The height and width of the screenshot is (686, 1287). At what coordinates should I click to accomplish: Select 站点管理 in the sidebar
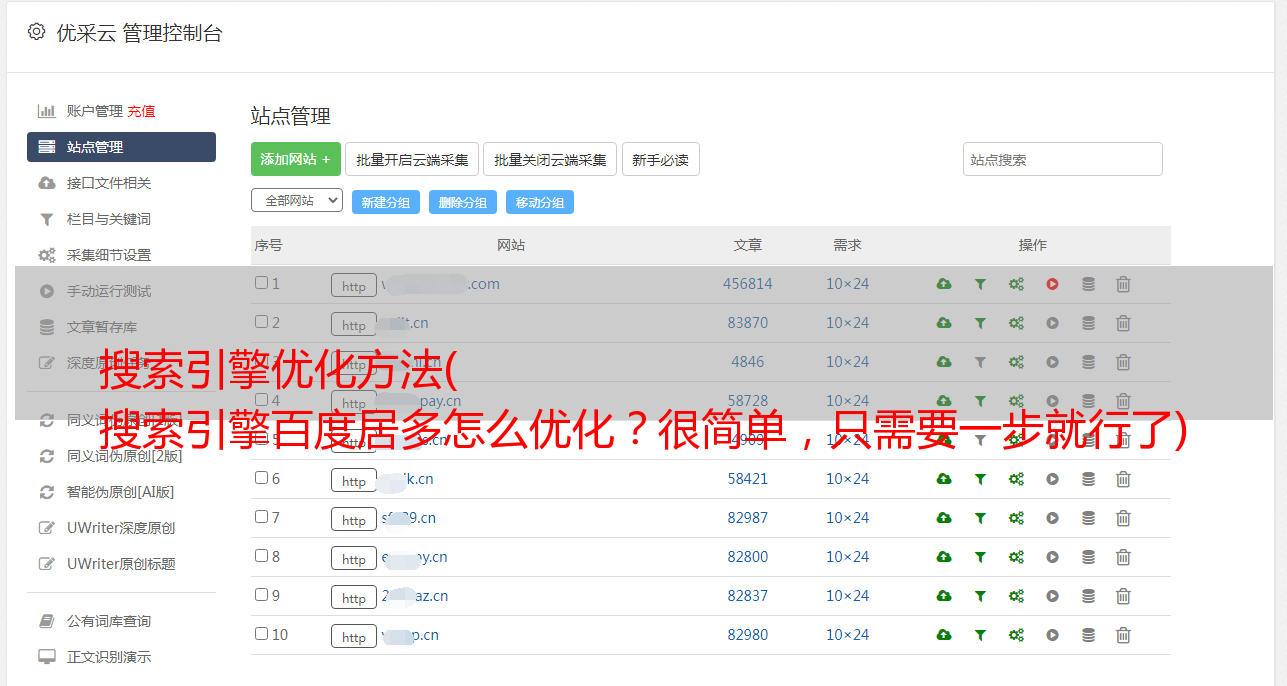[x=121, y=147]
